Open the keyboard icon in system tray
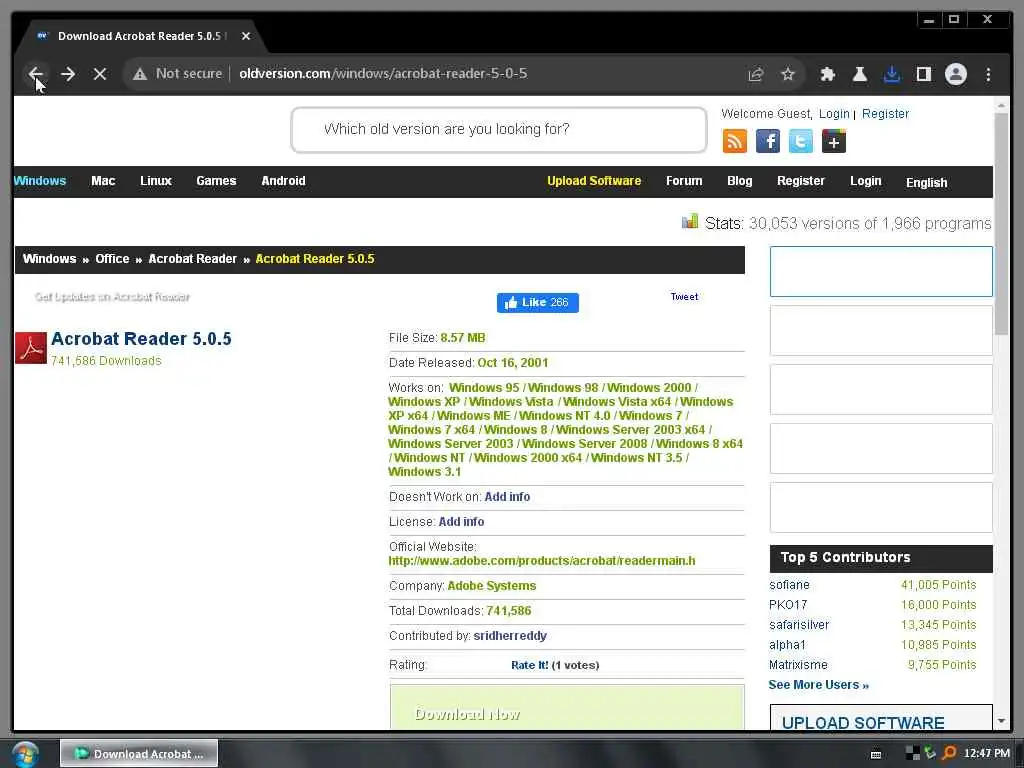The image size is (1024, 768). point(876,754)
